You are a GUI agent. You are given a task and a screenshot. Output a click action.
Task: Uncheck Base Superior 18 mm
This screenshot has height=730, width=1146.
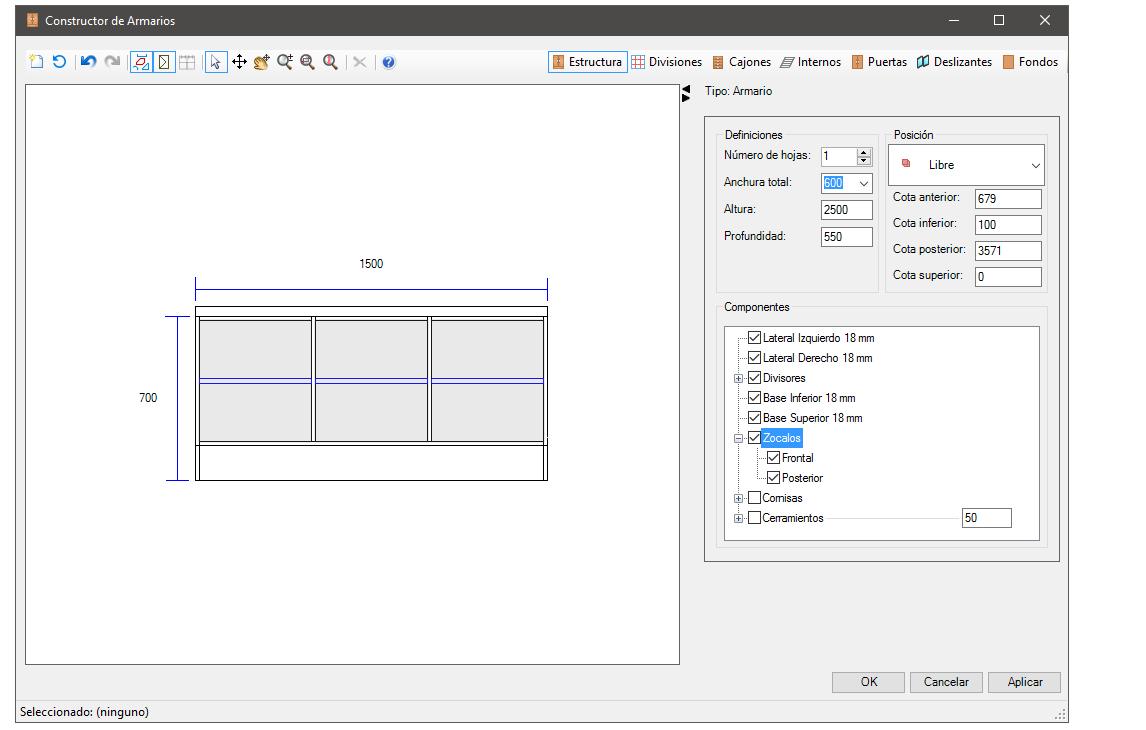tap(755, 418)
